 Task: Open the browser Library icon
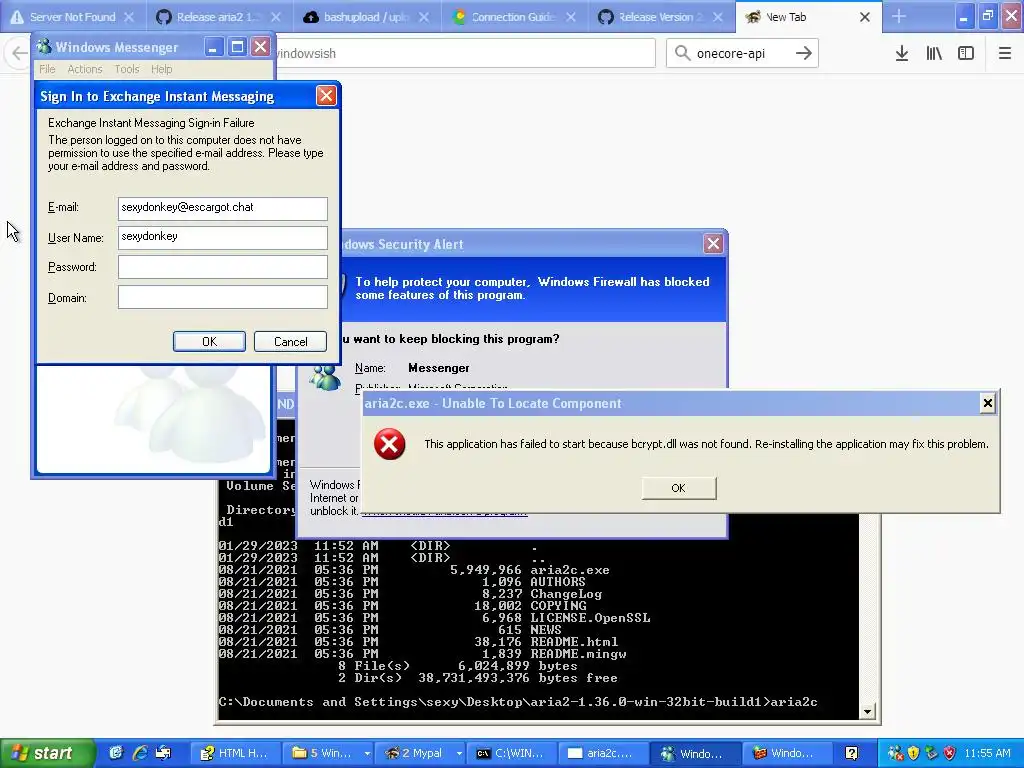click(934, 54)
